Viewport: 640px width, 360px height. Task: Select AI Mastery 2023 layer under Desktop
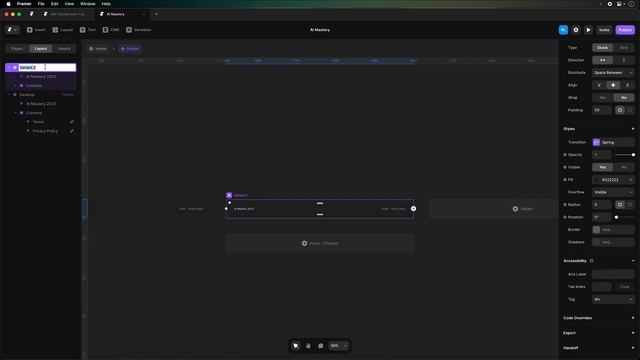pos(41,104)
